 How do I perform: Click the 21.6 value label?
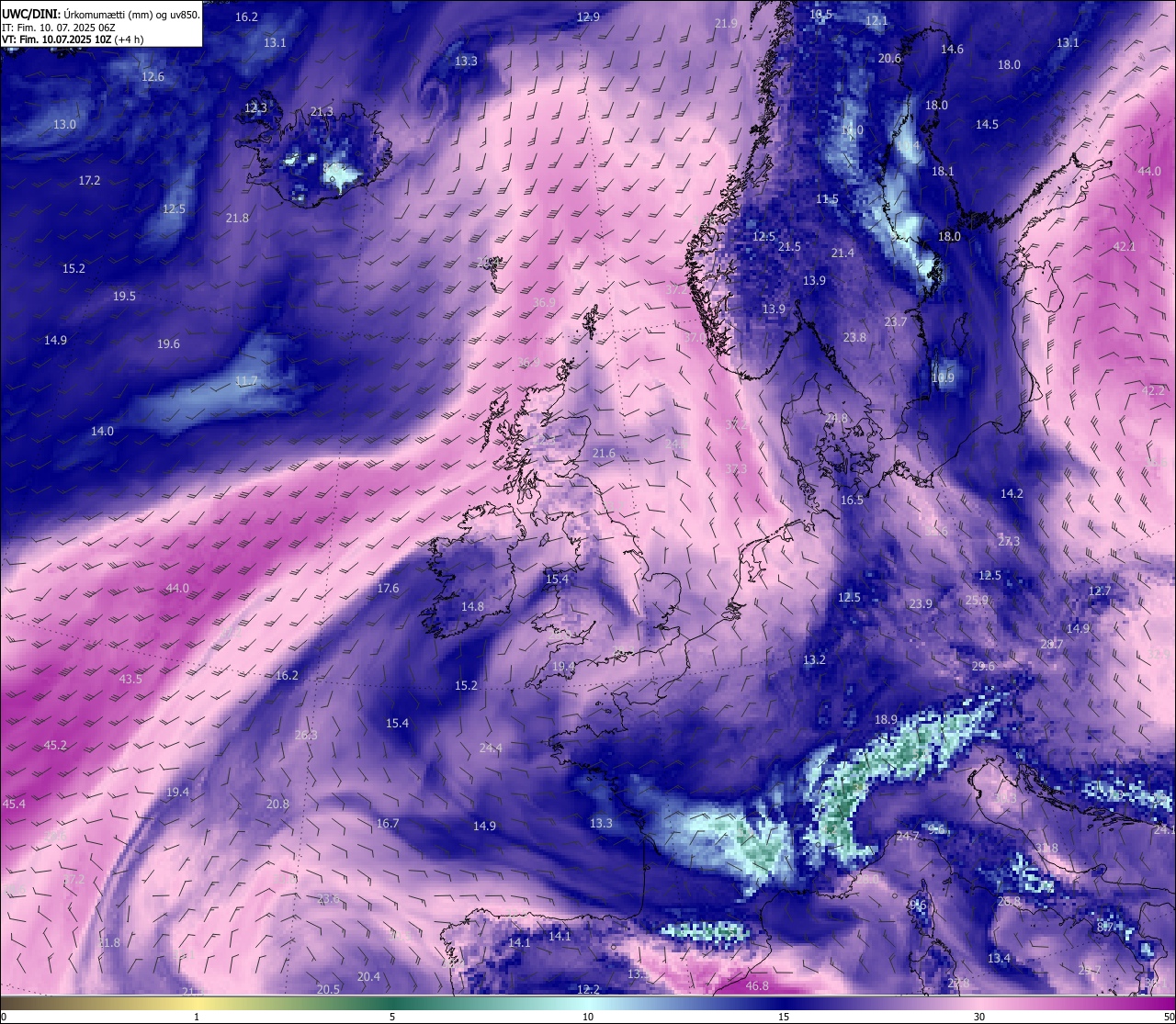(604, 453)
